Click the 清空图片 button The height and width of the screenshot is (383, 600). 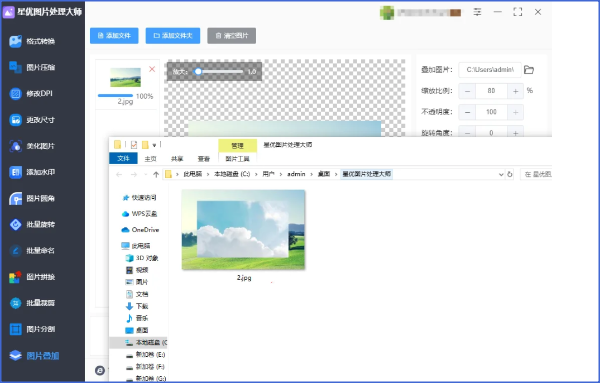coord(232,36)
